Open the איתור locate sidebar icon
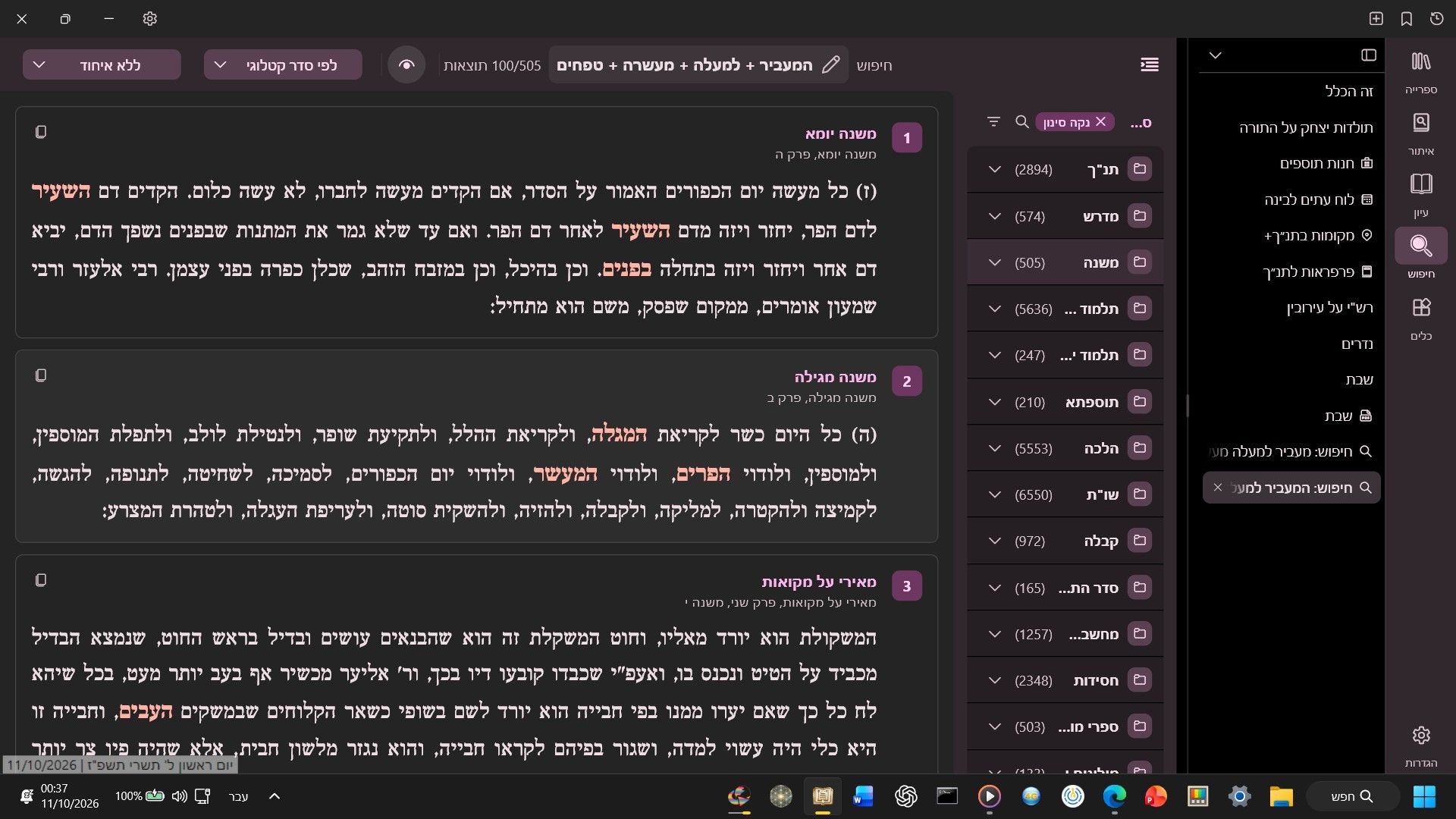Screen dimensions: 1456x819 tap(1420, 134)
